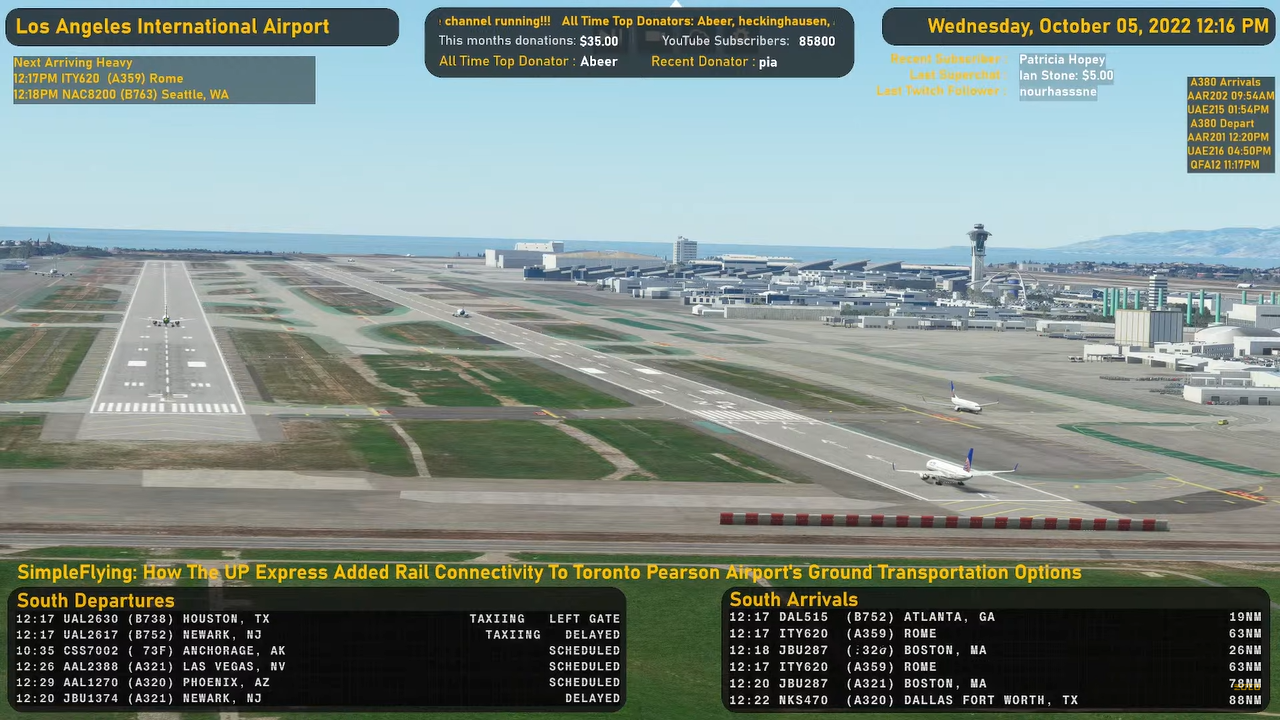
Task: Click the 85800 YouTube Subscribers count
Action: pyautogui.click(x=817, y=41)
